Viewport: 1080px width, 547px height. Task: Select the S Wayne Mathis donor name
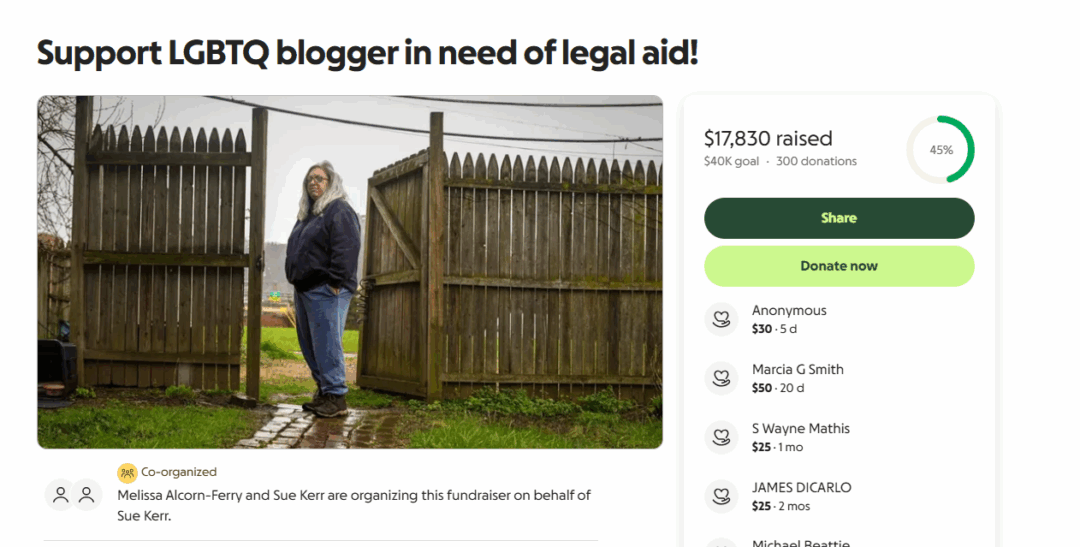tap(800, 429)
